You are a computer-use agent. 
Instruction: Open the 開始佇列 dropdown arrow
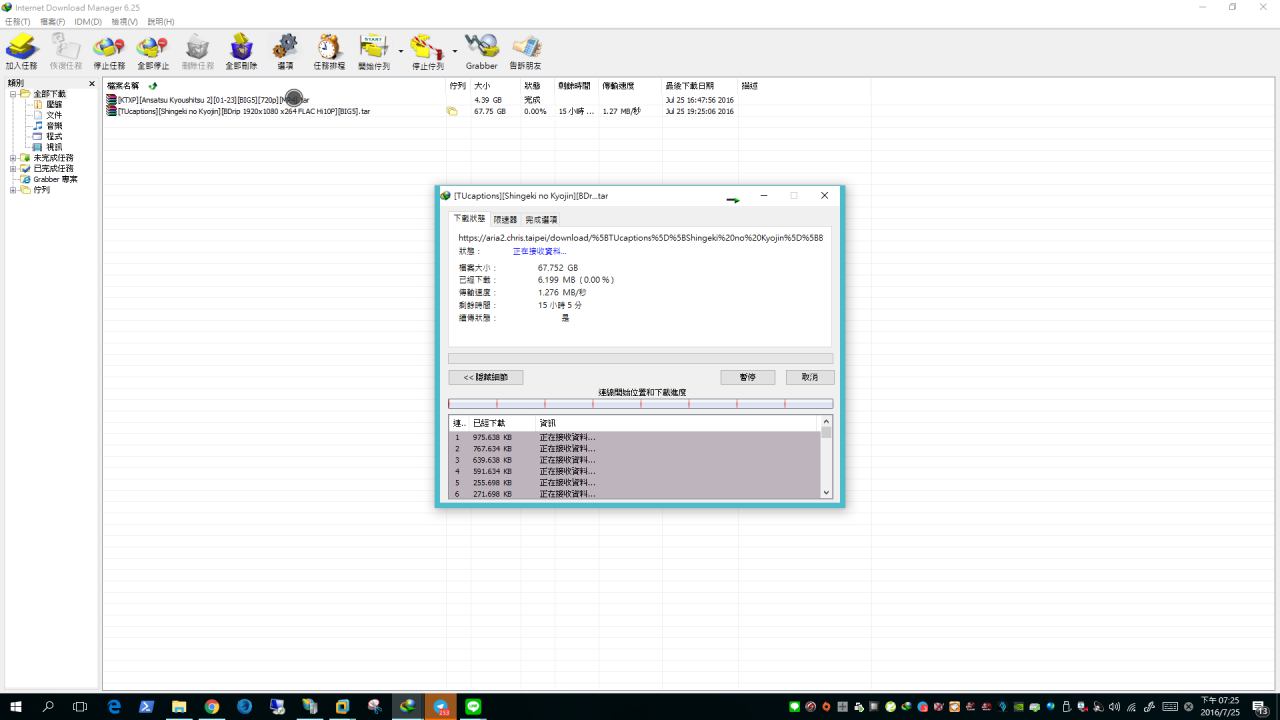401,51
